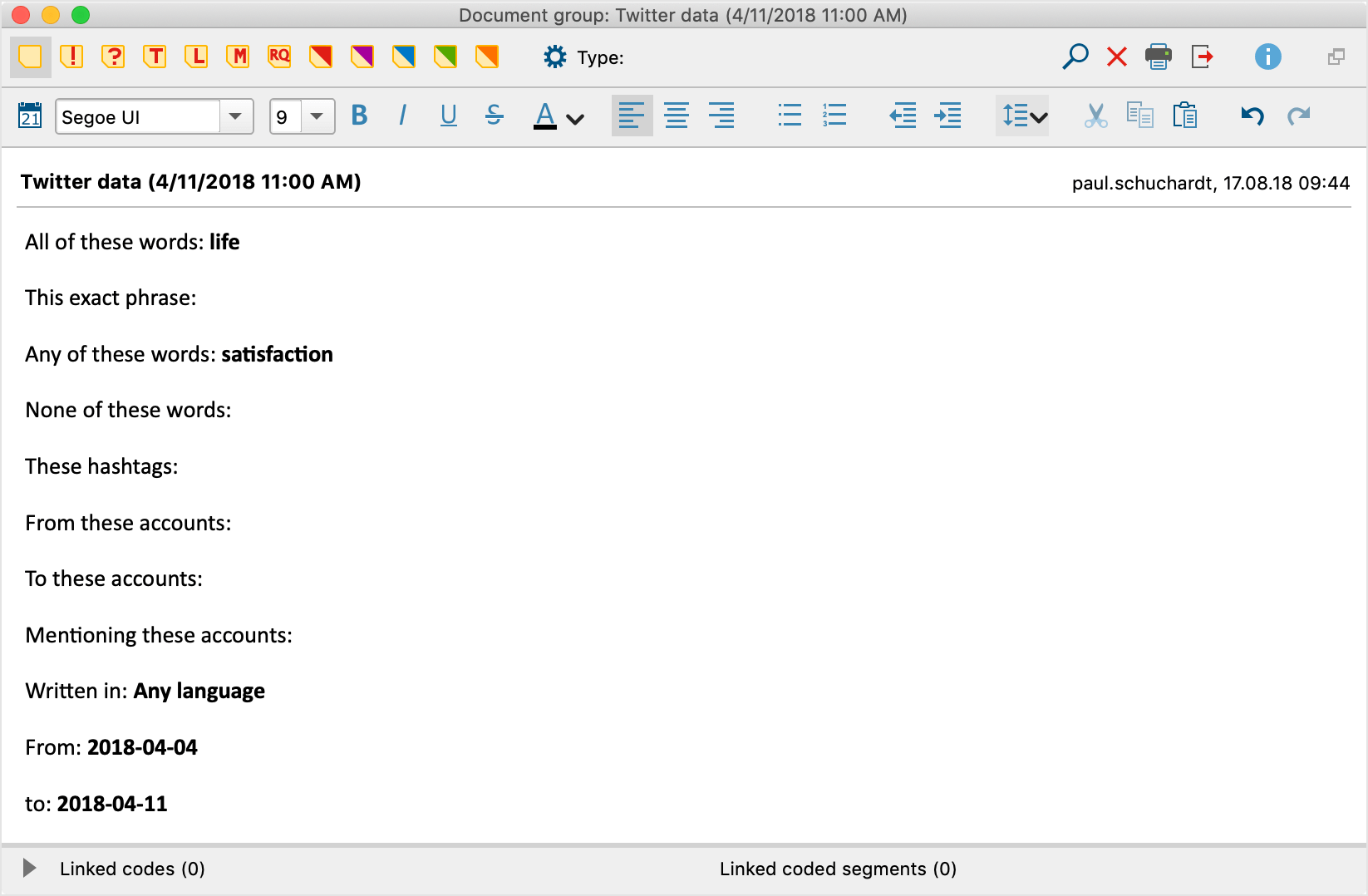Viewport: 1368px width, 896px height.
Task: Select the T memo type icon
Action: (155, 57)
